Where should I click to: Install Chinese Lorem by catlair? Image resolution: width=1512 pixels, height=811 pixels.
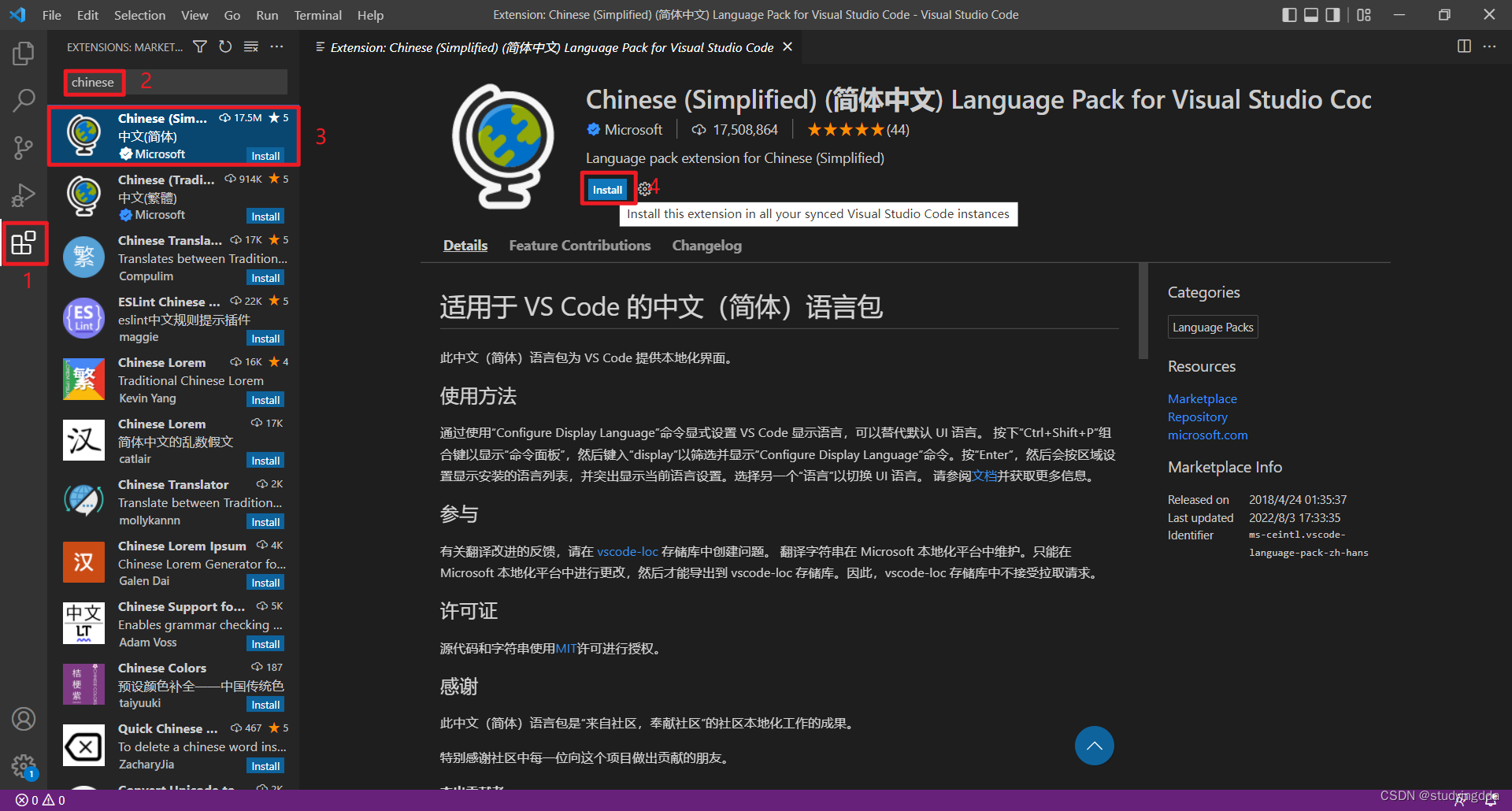pos(265,461)
